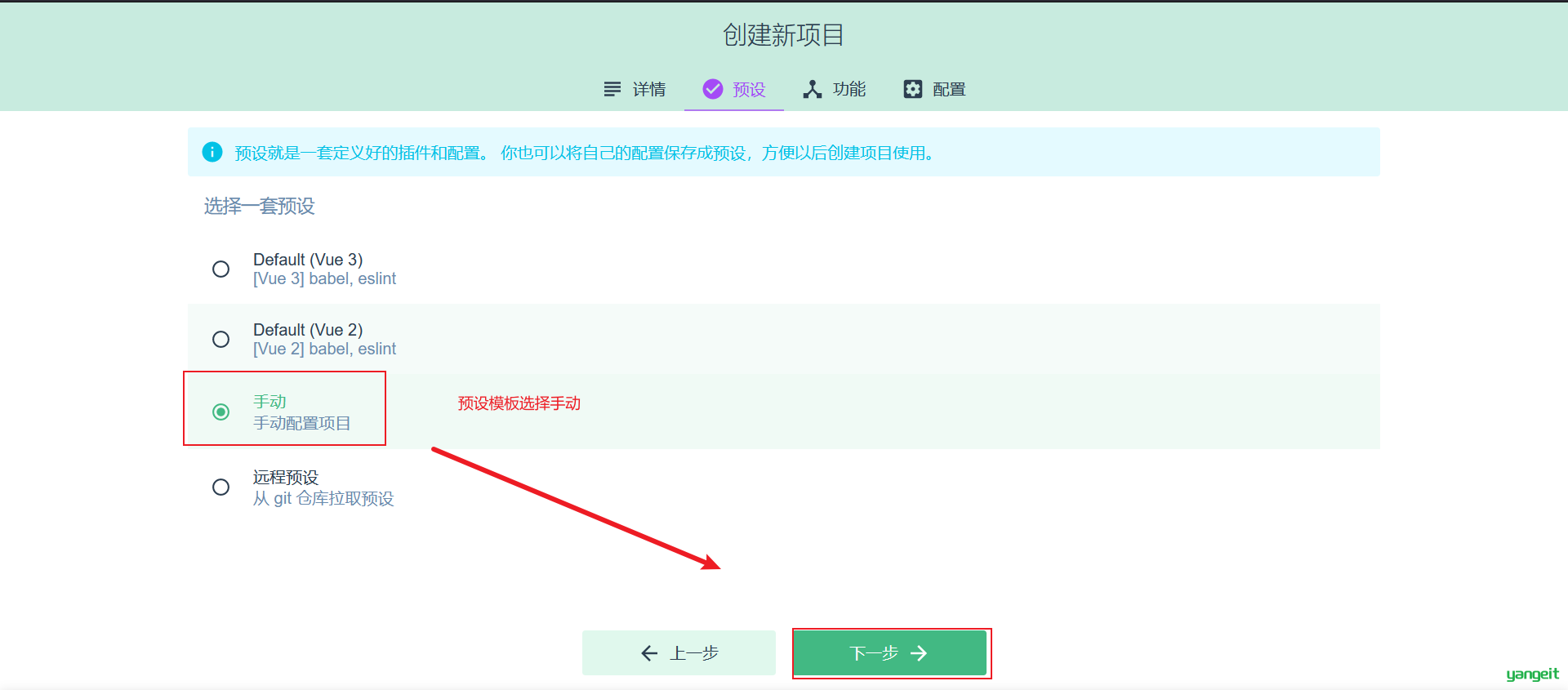Go back with the 上一步 button
The width and height of the screenshot is (1568, 690).
click(x=679, y=652)
